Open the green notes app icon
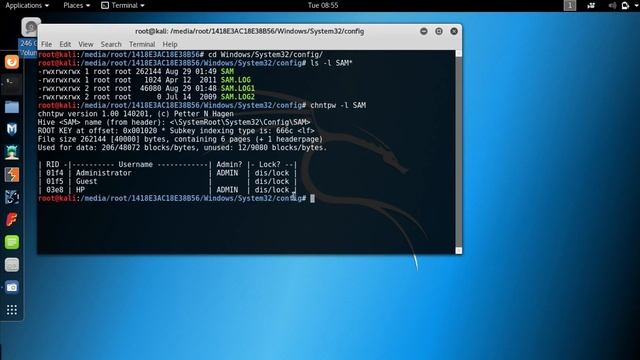The image size is (640, 360). (x=12, y=242)
